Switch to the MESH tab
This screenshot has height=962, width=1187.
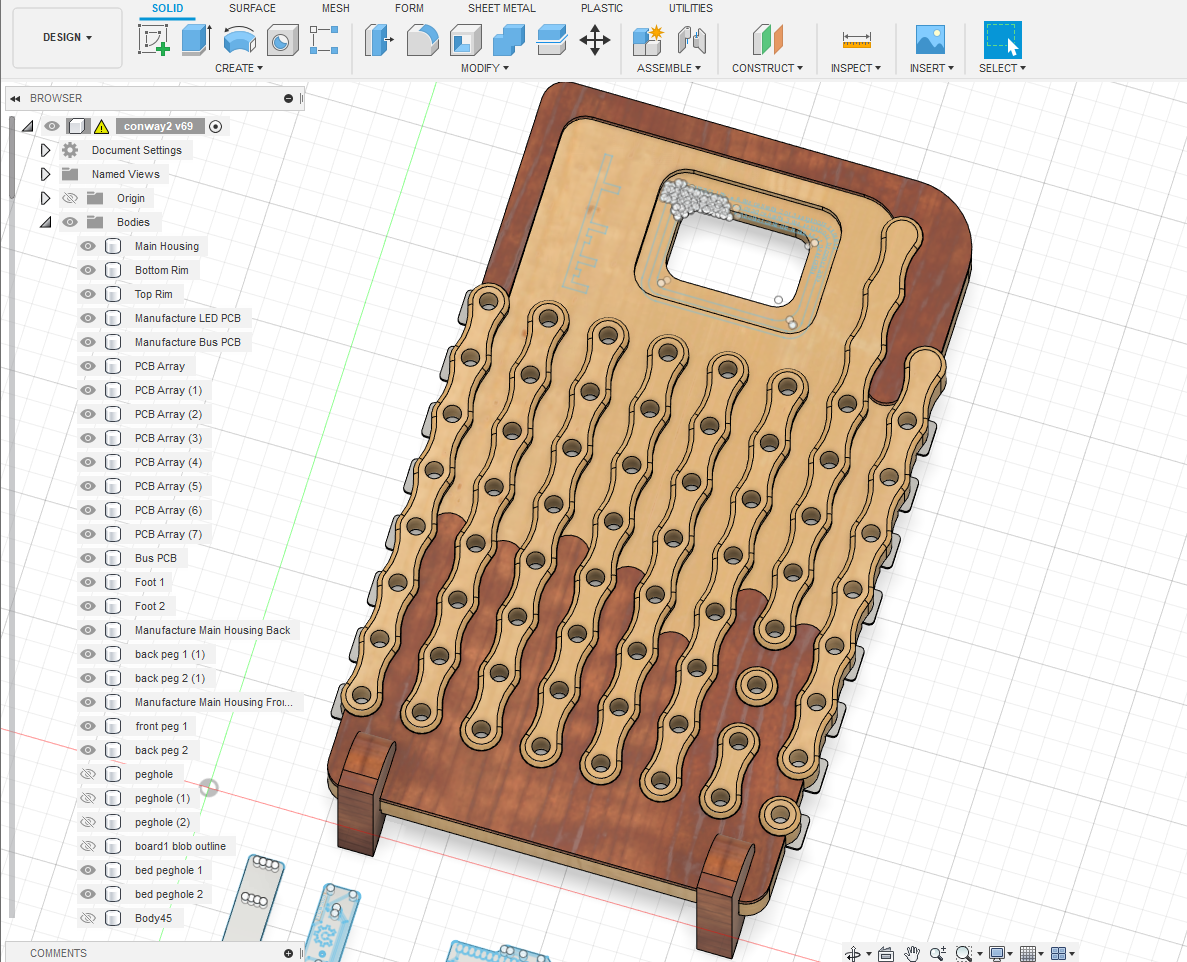click(x=335, y=8)
